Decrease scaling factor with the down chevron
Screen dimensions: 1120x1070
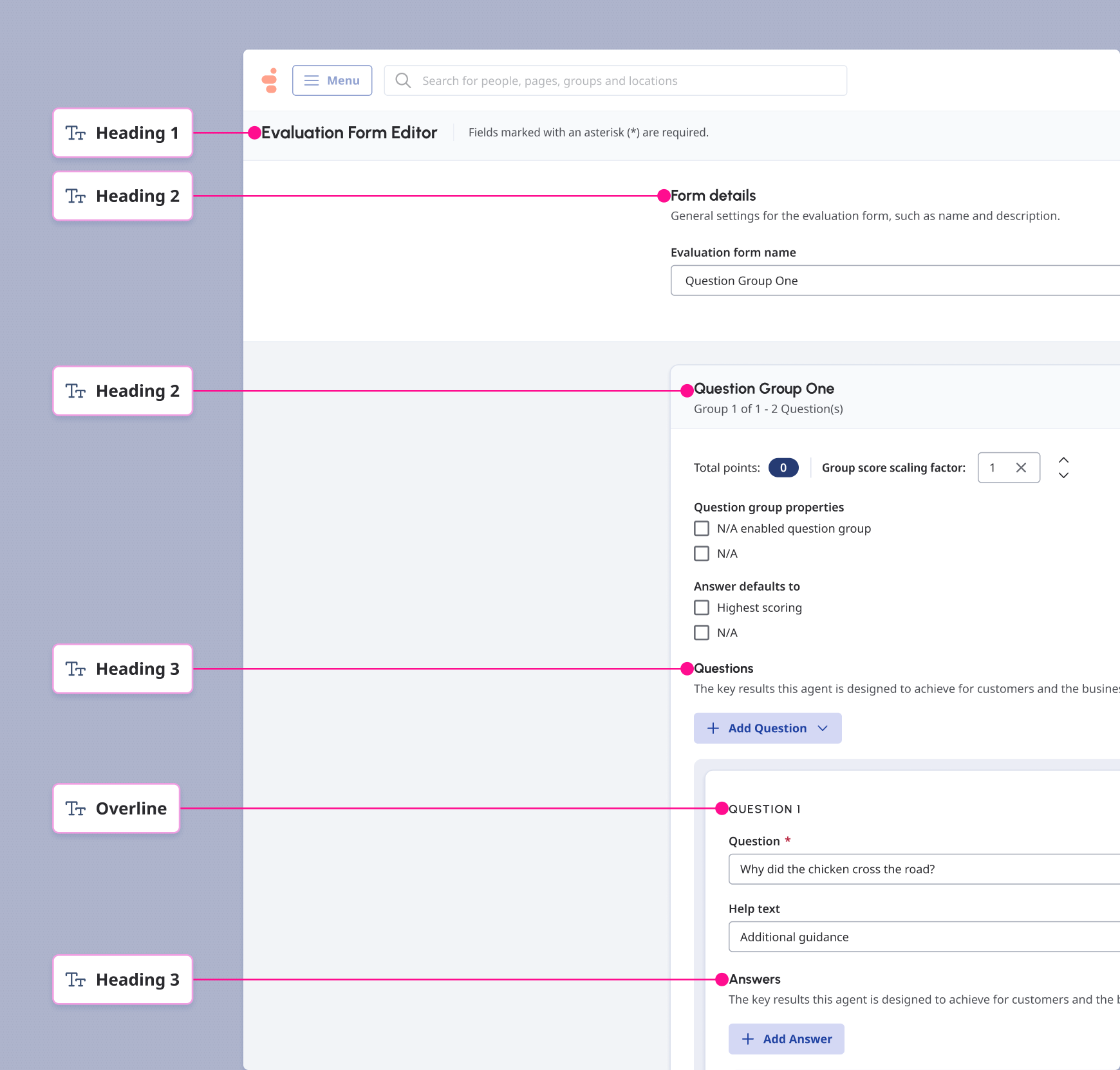point(1063,475)
